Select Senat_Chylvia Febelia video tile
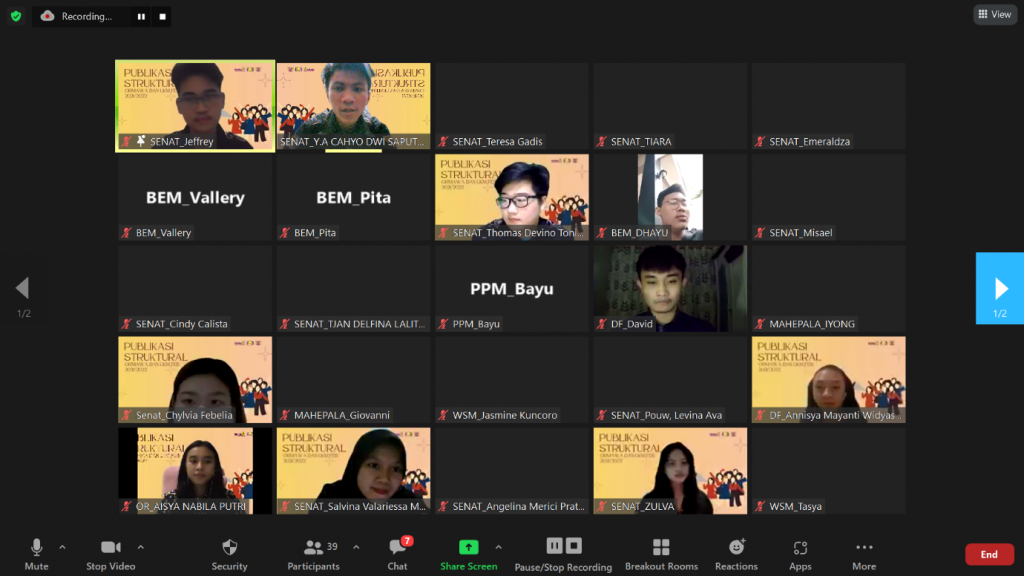 pyautogui.click(x=195, y=379)
